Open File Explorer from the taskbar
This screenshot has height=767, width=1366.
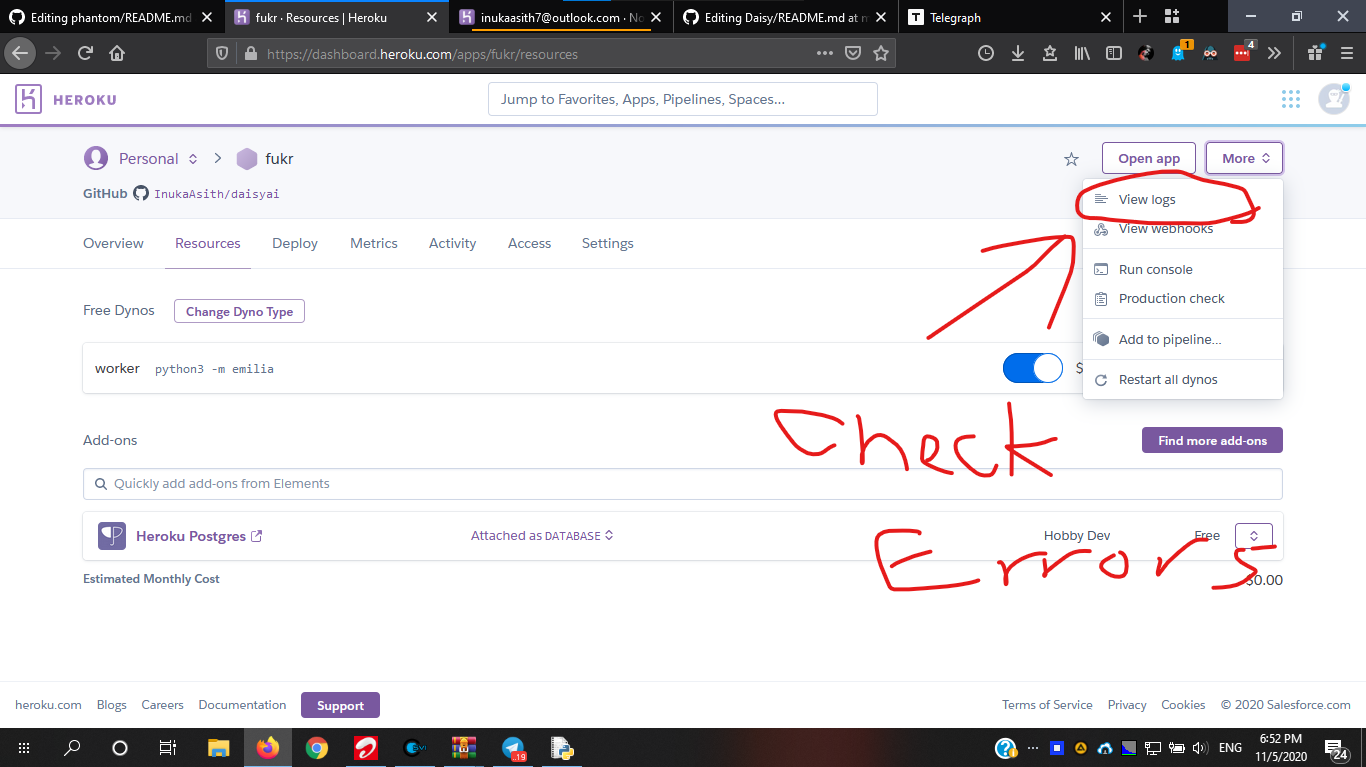pyautogui.click(x=219, y=748)
